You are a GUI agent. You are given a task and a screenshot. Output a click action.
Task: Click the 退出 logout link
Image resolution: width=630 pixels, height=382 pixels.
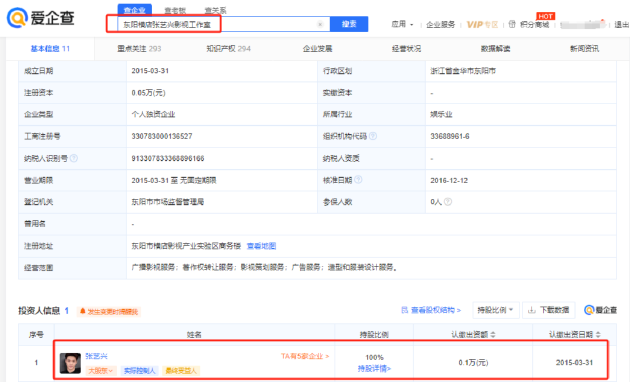(621, 25)
